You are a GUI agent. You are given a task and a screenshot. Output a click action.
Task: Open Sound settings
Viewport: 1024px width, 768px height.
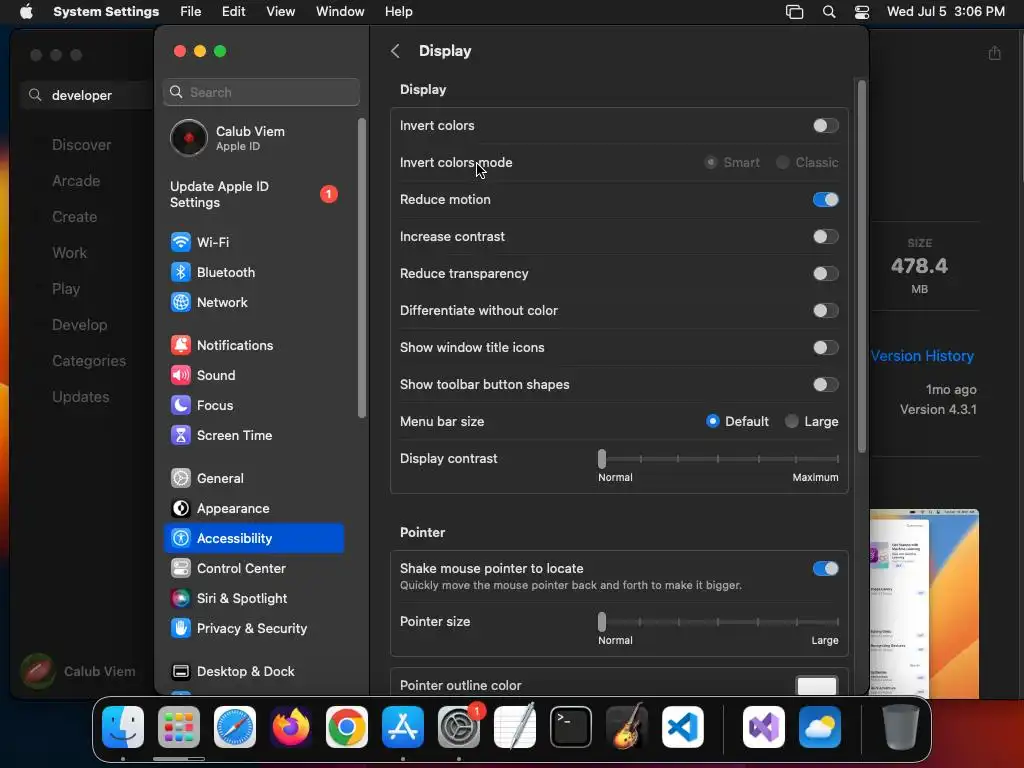coord(253,376)
